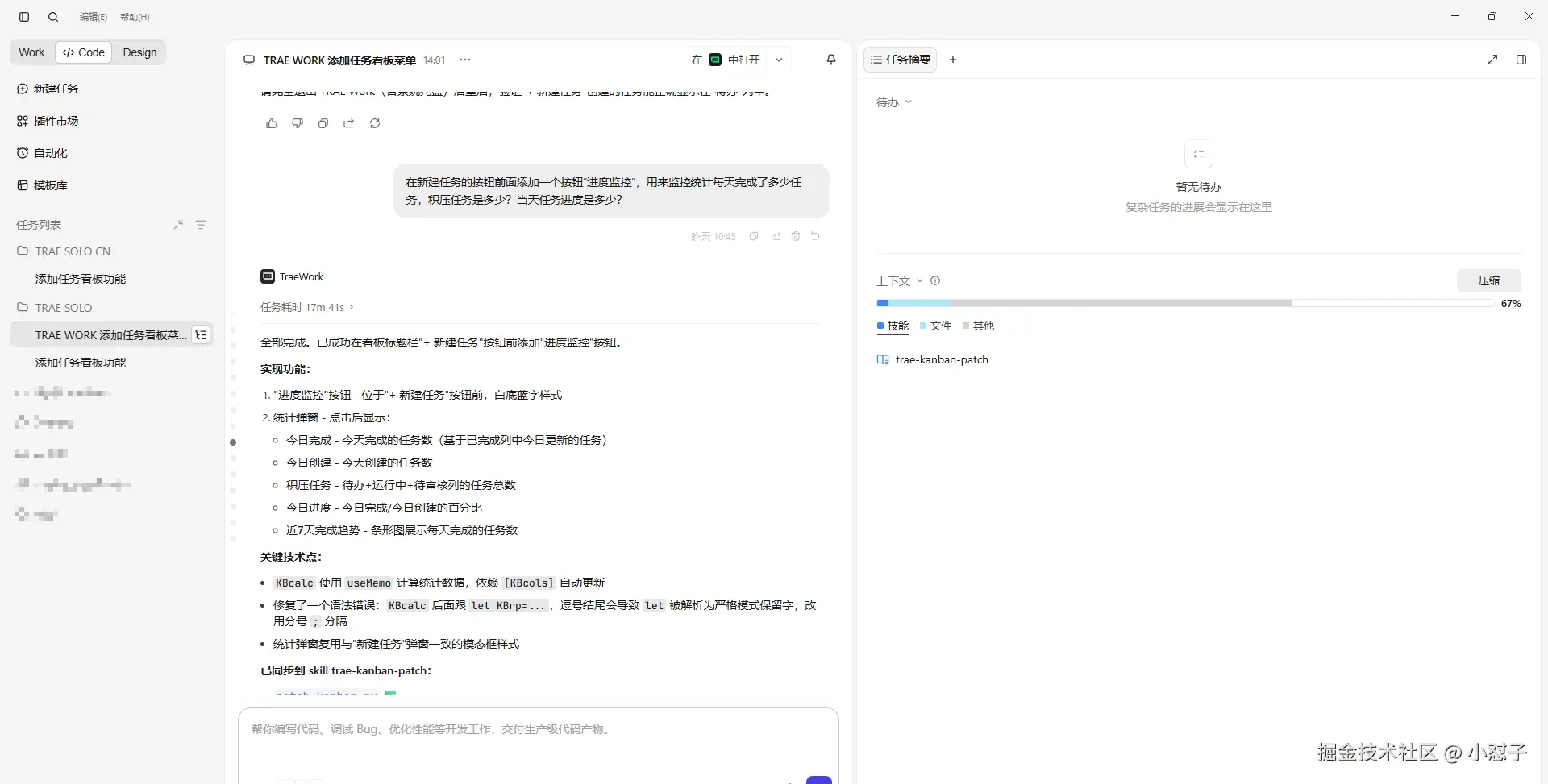Collapse the 上下文 section
The height and width of the screenshot is (784, 1548).
tap(900, 281)
